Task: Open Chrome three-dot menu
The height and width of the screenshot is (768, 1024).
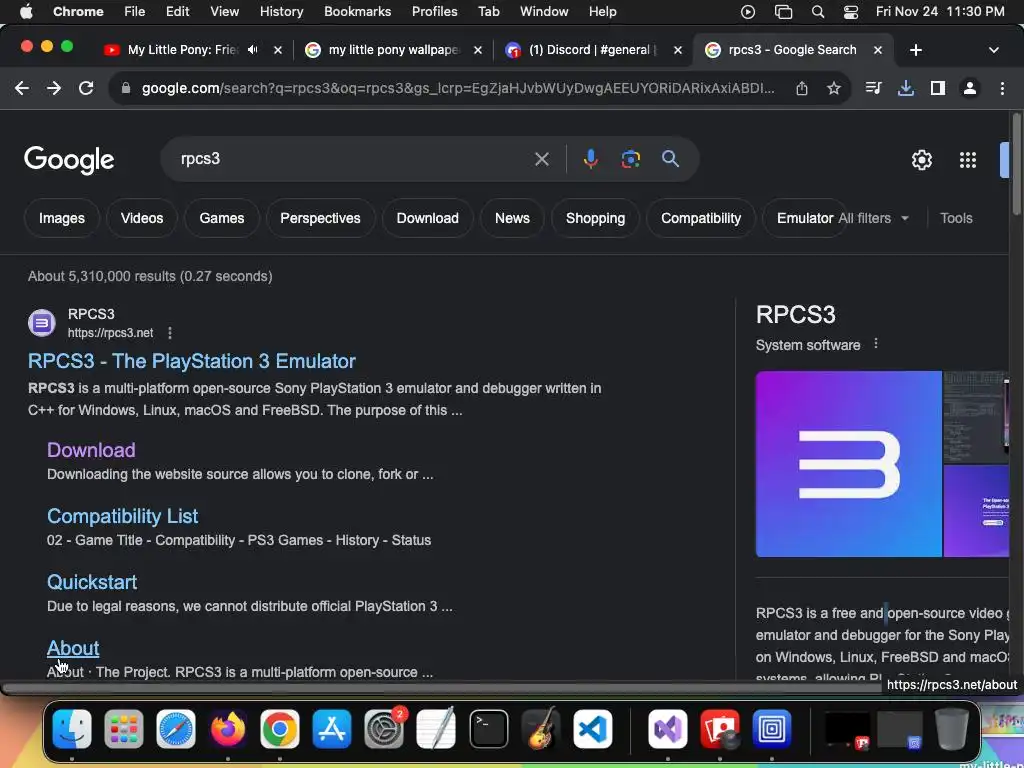Action: pyautogui.click(x=1002, y=88)
